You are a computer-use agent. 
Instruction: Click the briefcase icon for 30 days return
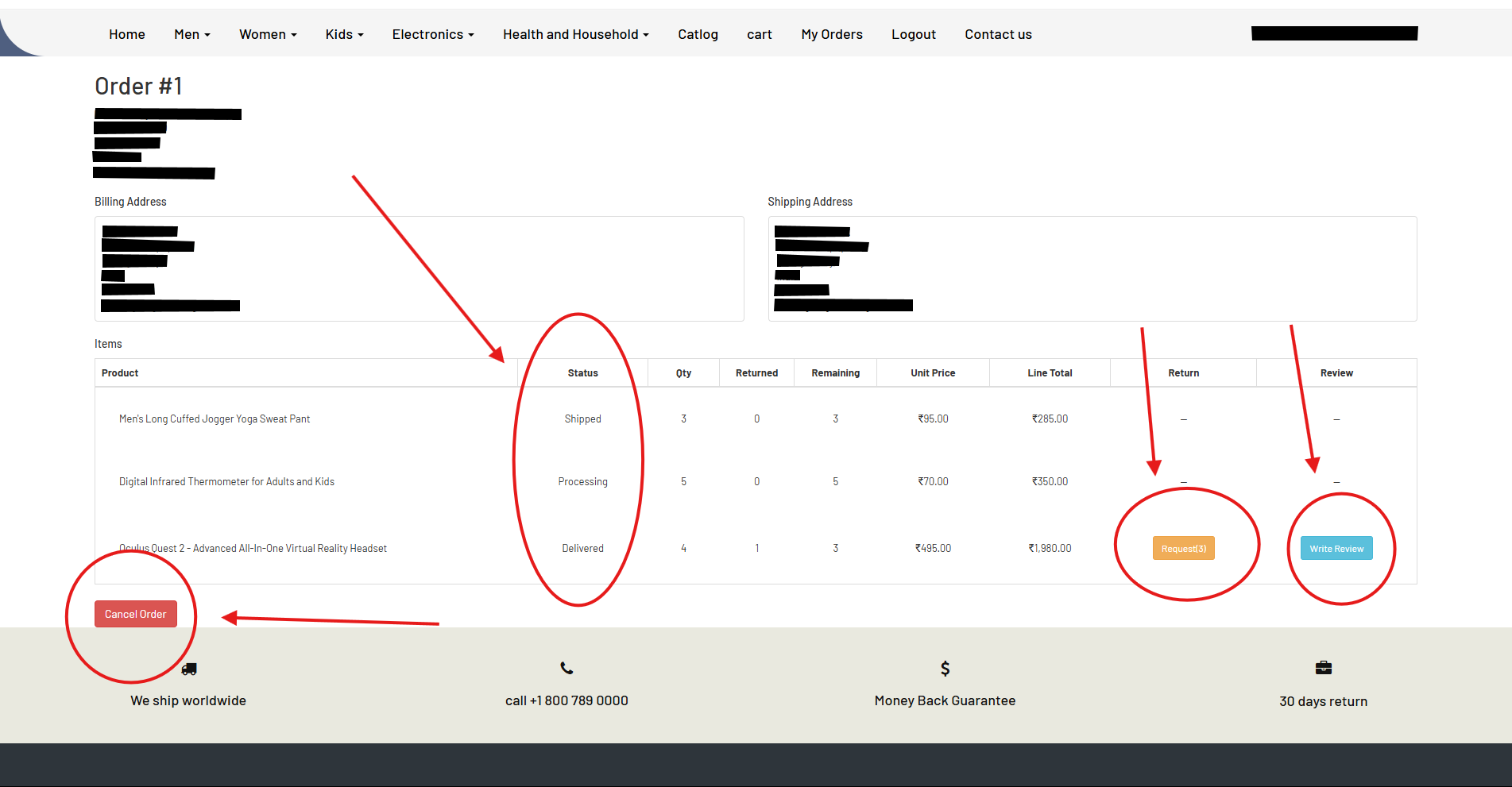(1323, 668)
